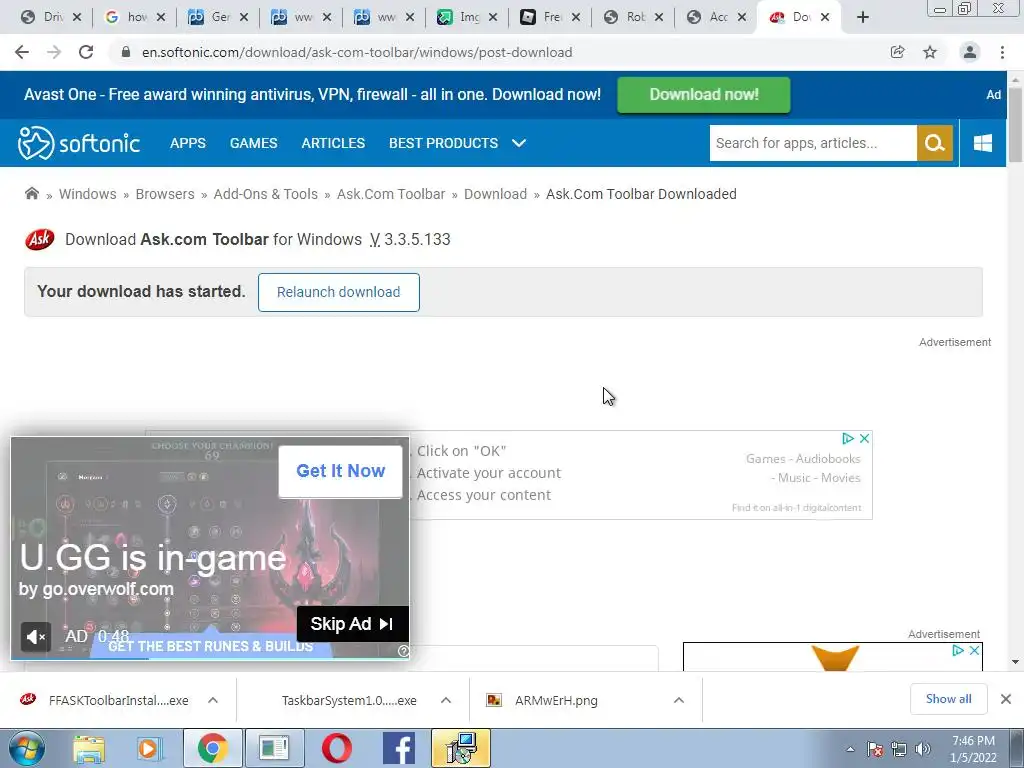
Task: Click the installer icon in taskbar
Action: click(x=460, y=748)
